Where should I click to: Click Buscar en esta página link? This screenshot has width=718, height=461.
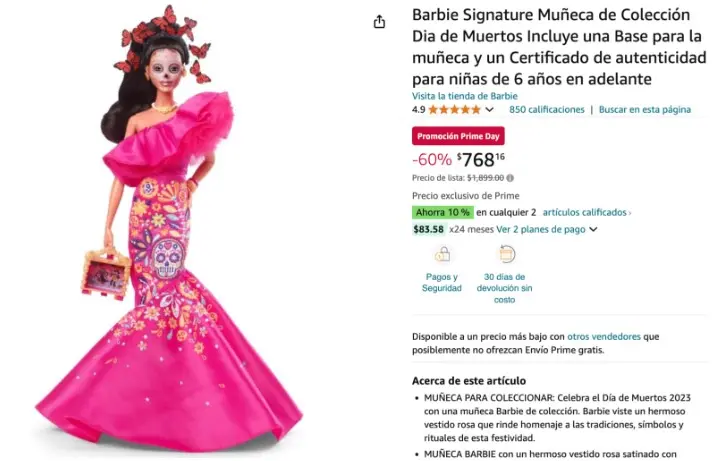coord(645,109)
